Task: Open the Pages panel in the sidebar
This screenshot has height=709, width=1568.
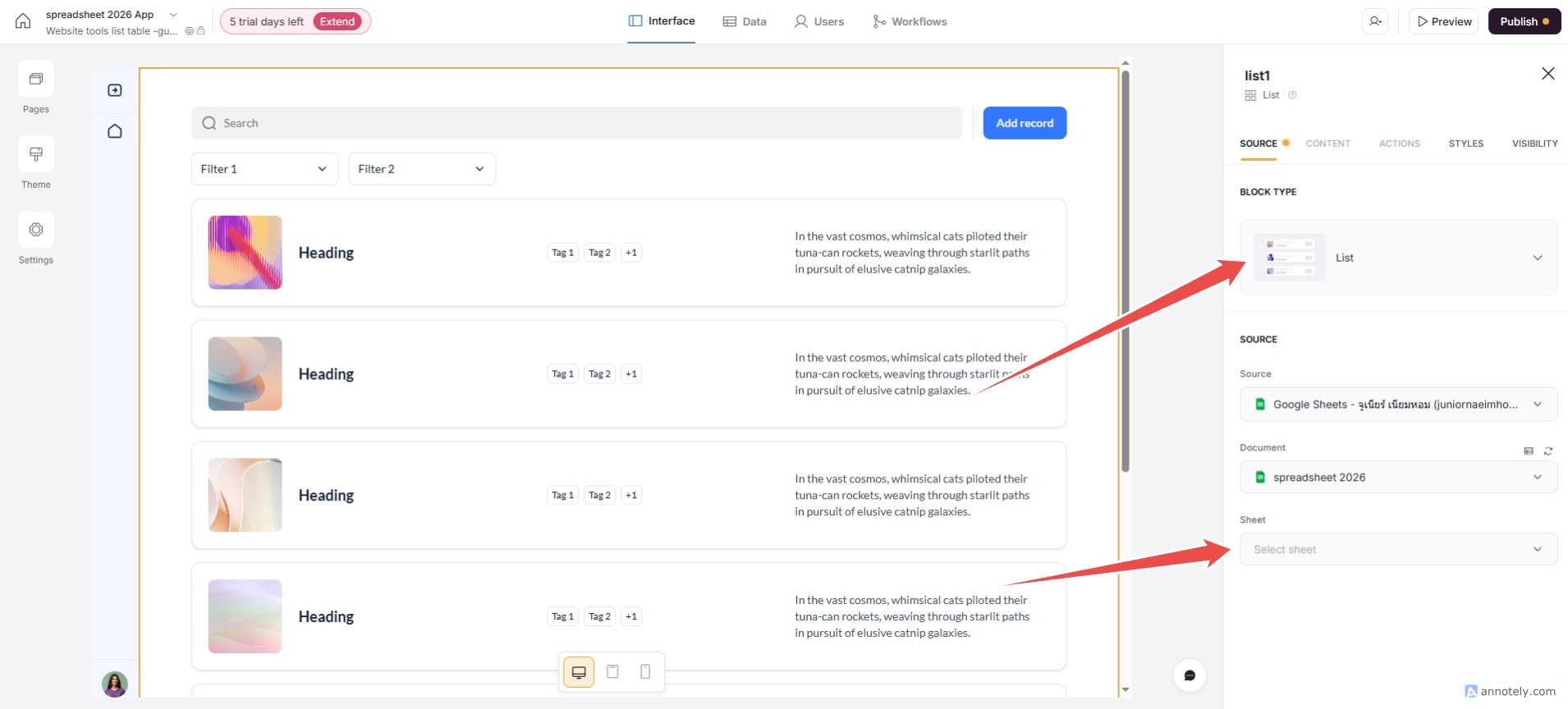Action: point(36,80)
